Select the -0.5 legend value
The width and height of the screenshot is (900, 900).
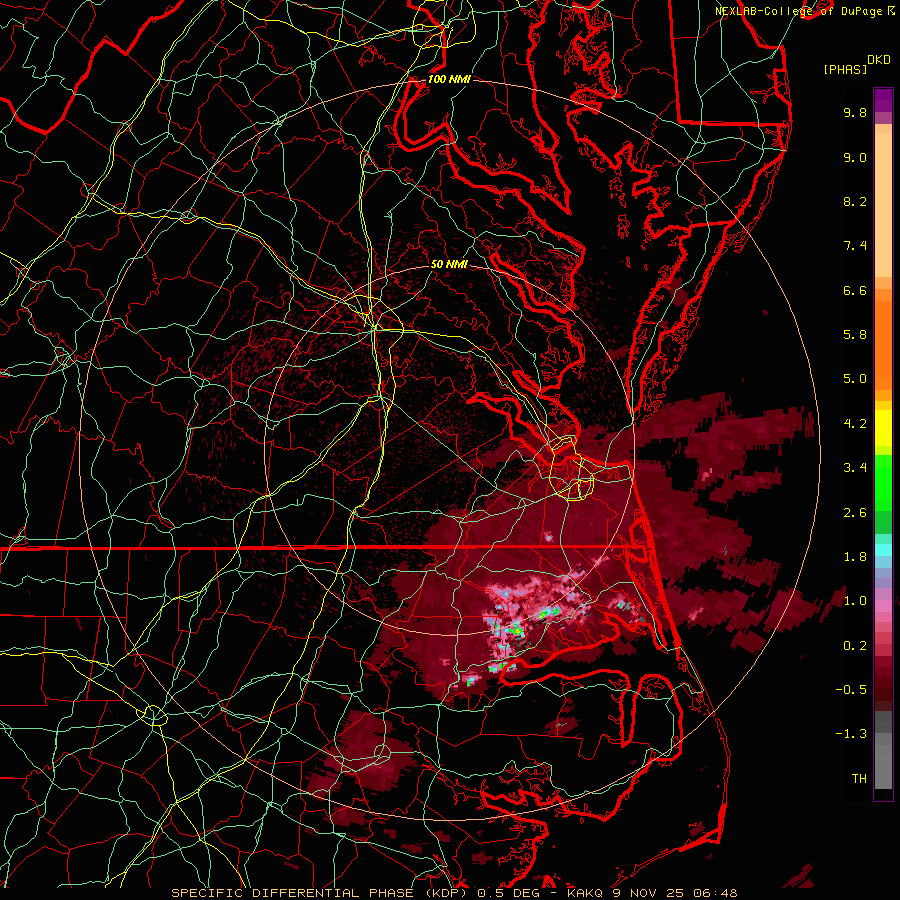[x=851, y=690]
